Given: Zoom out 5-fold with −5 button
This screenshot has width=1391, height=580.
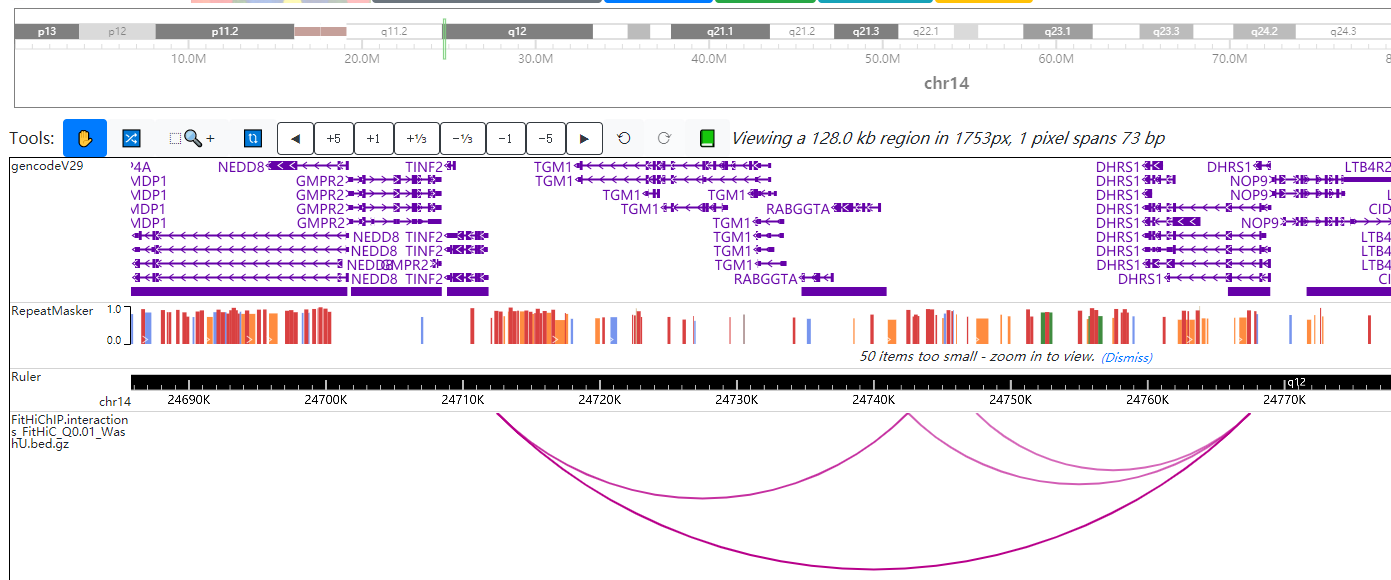Looking at the screenshot, I should 545,138.
